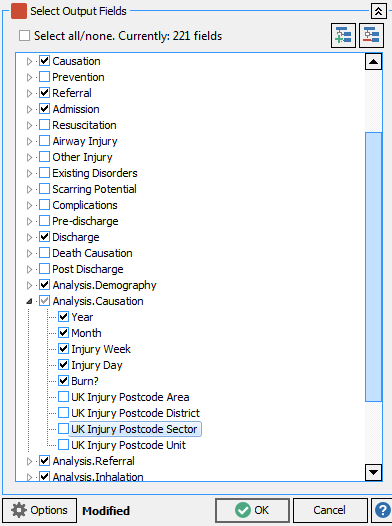392x526 pixels.
Task: Check the Death Causation checkbox
Action: pos(45,253)
